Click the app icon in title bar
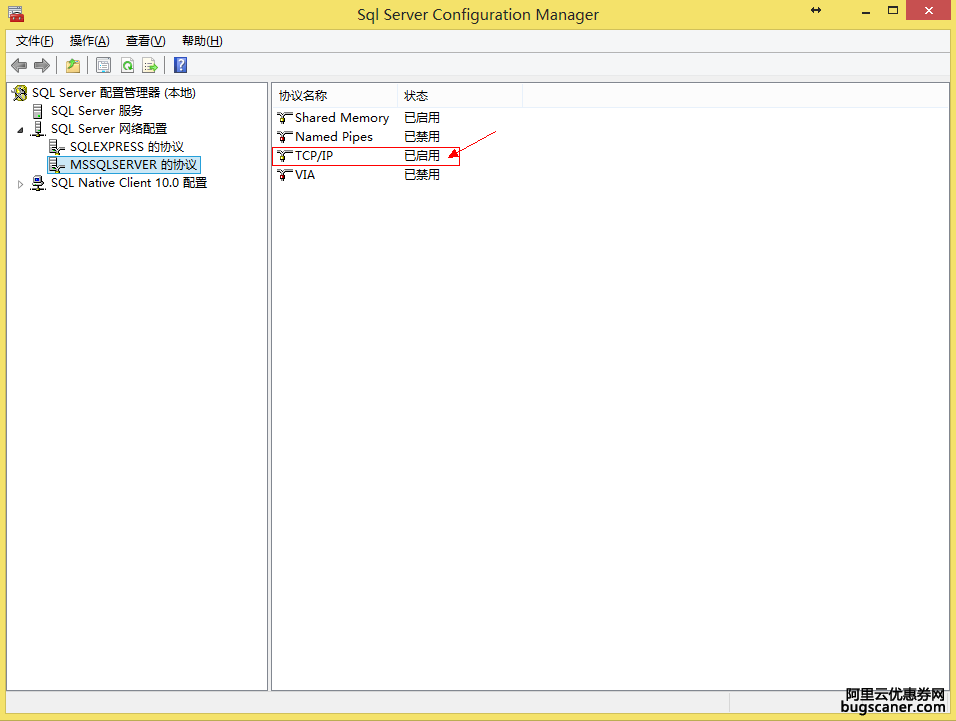 click(16, 14)
